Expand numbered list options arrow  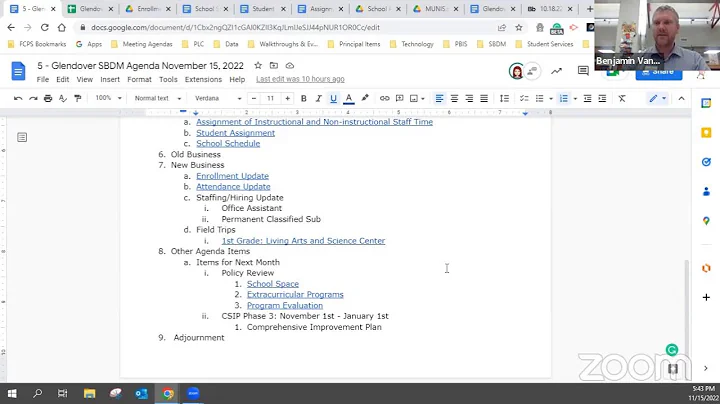pyautogui.click(x=575, y=98)
